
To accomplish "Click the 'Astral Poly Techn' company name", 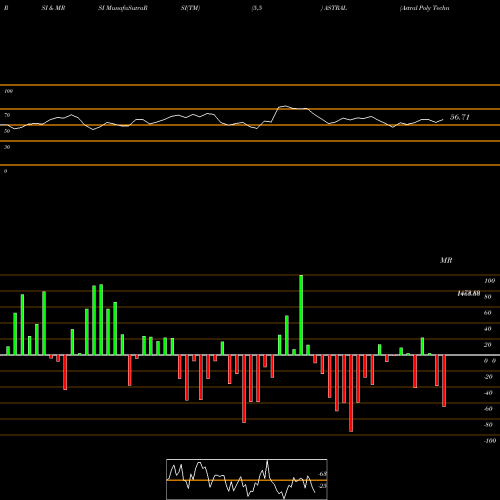I will point(425,8).
